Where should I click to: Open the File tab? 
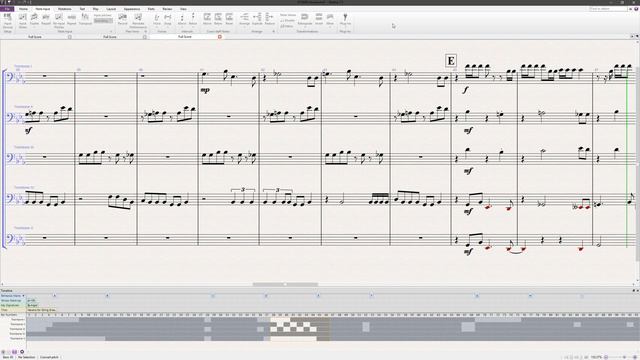point(7,9)
